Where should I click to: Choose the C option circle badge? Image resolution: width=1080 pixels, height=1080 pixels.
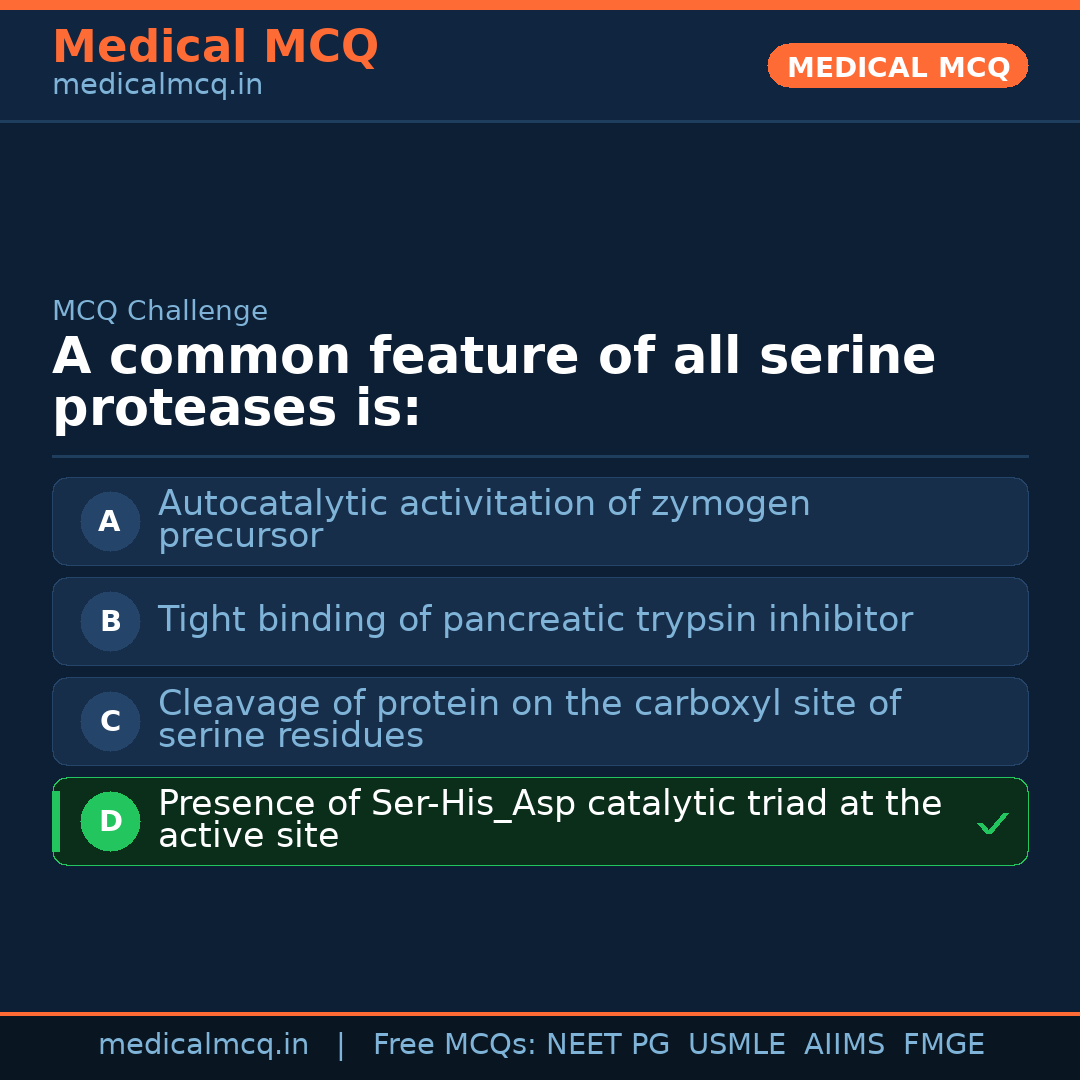110,721
